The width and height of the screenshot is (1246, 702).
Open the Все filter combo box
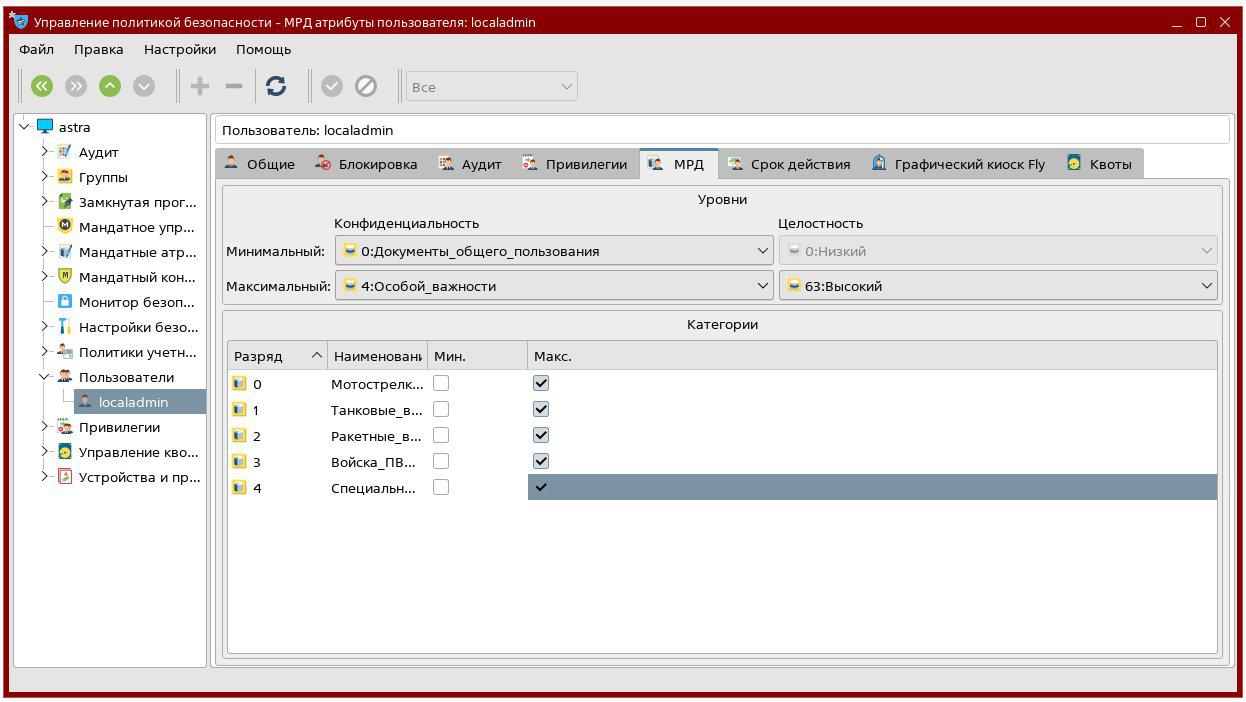click(x=491, y=87)
